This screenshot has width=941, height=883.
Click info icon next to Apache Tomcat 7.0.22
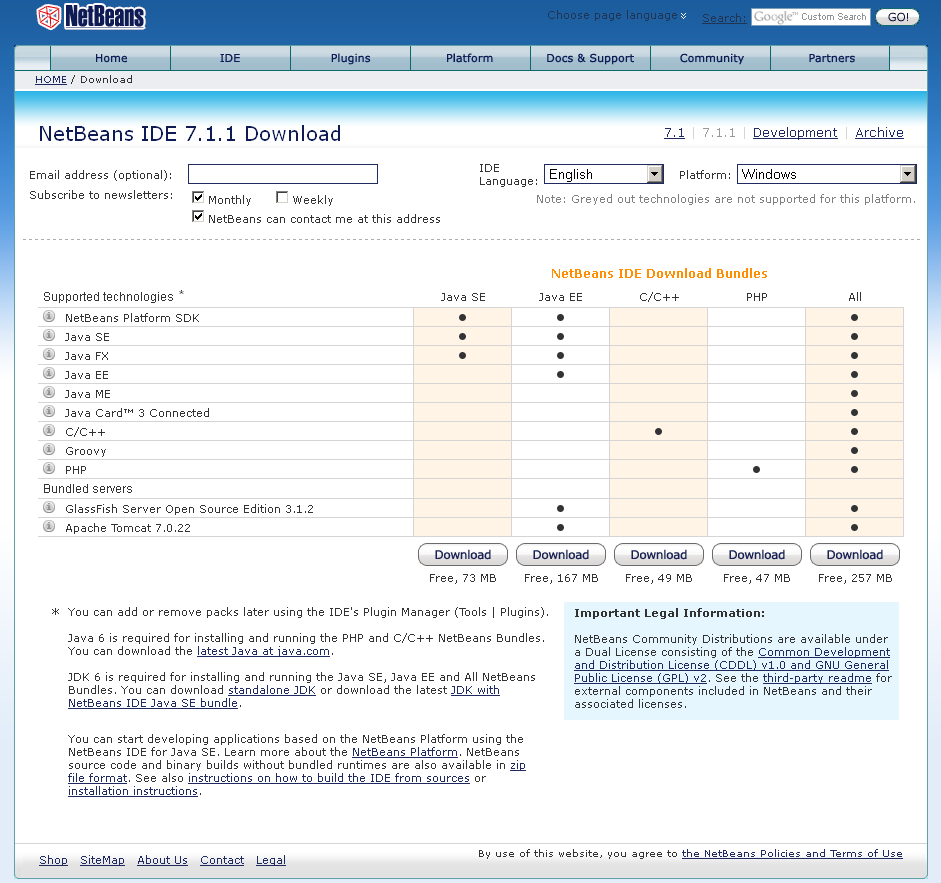coord(49,527)
